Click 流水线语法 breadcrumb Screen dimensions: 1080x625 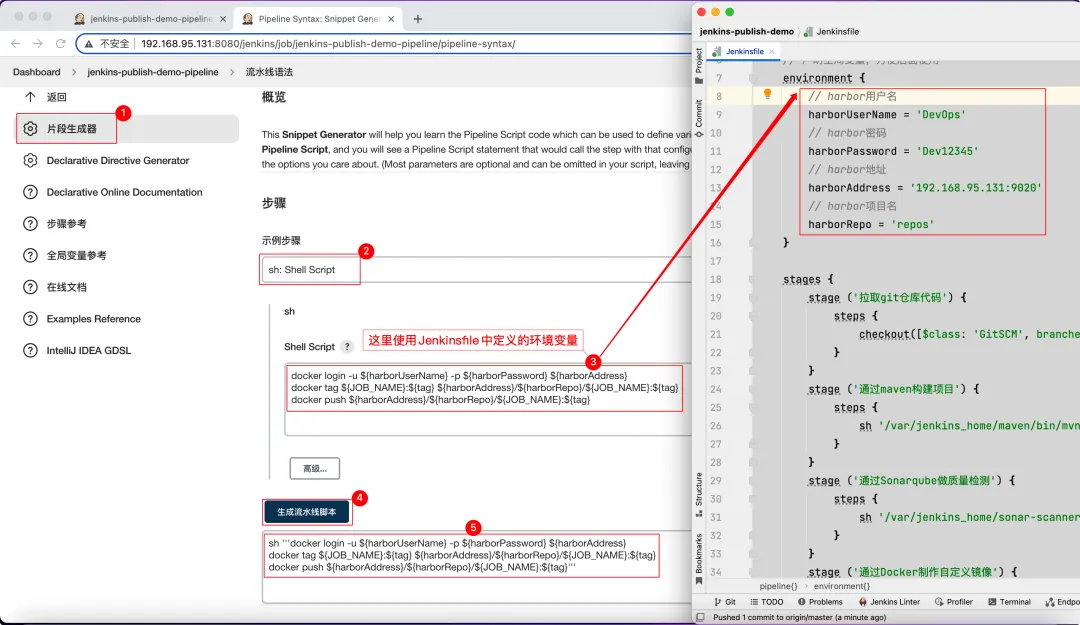269,72
